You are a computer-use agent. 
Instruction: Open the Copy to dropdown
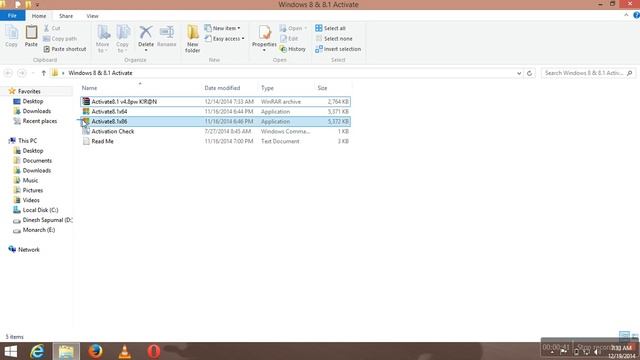pos(122,38)
